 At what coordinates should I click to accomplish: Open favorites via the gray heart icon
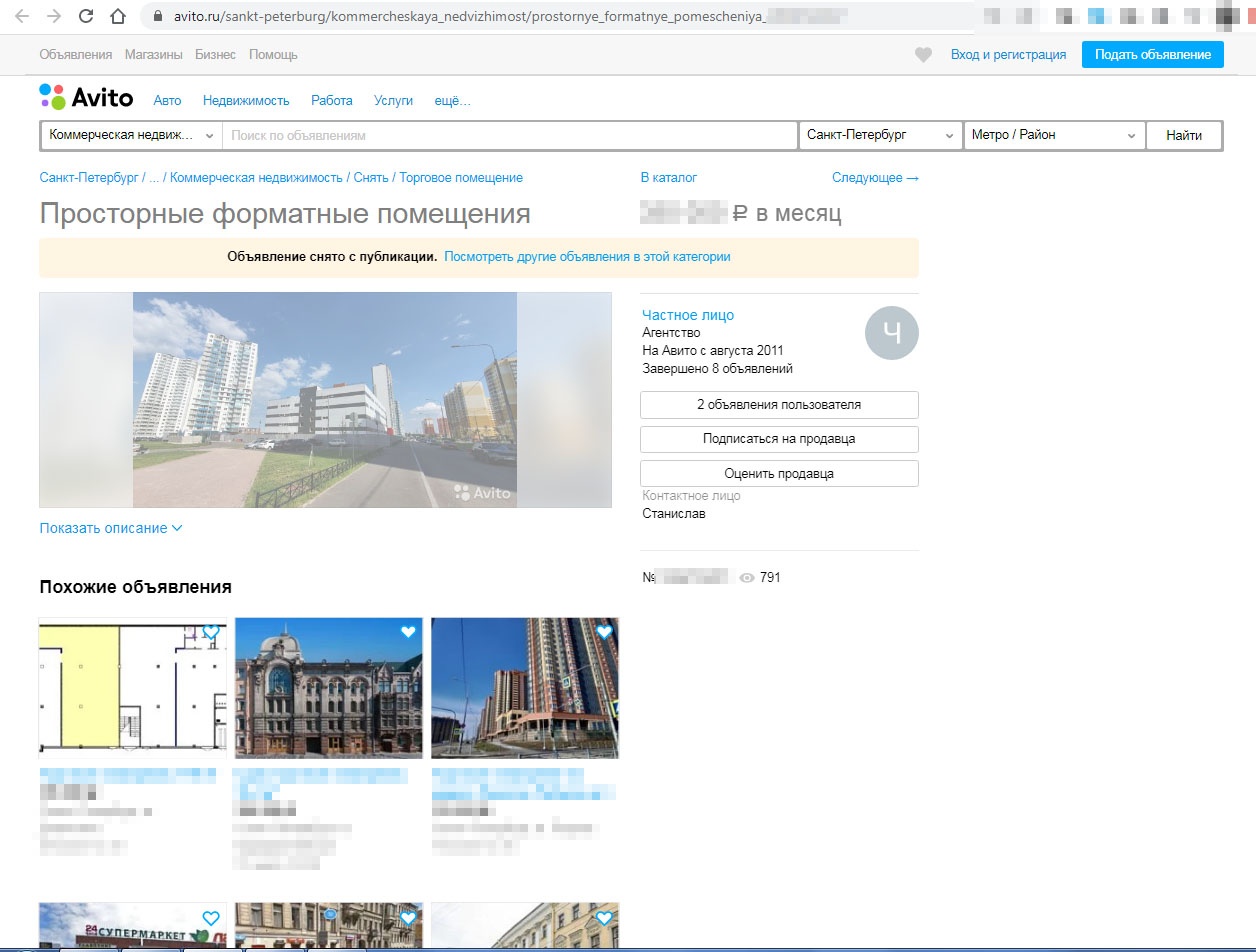[x=923, y=55]
